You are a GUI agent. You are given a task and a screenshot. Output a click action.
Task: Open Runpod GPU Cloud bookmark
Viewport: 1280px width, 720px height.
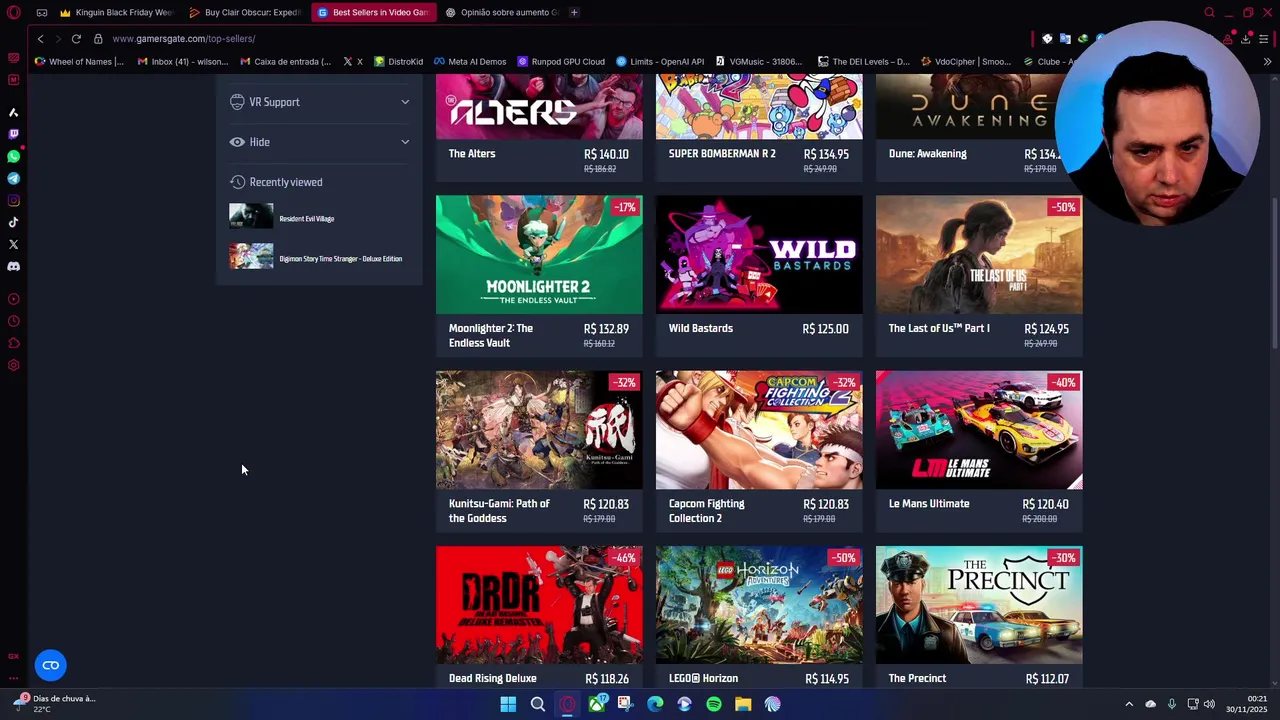tap(561, 61)
